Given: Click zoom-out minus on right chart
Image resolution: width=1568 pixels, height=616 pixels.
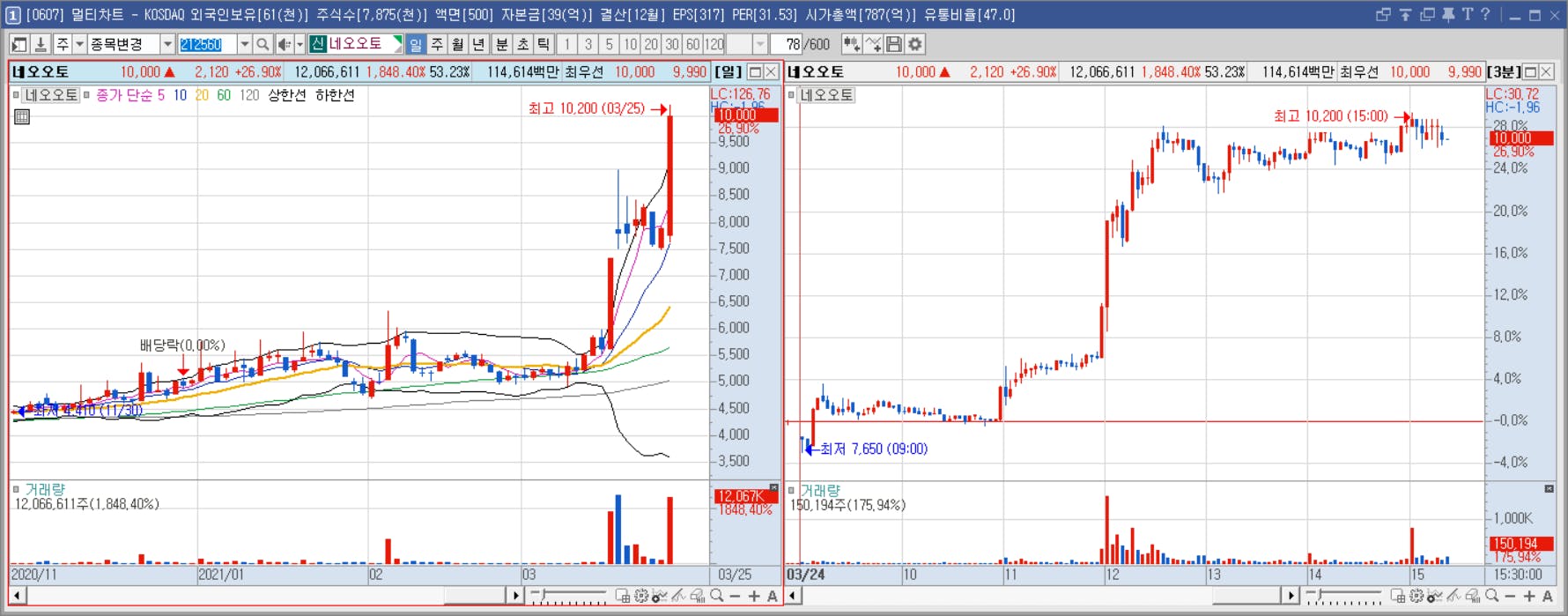Looking at the screenshot, I should (1510, 597).
